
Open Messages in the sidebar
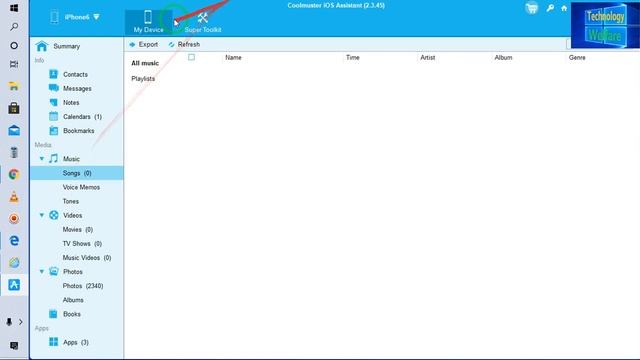[76, 89]
